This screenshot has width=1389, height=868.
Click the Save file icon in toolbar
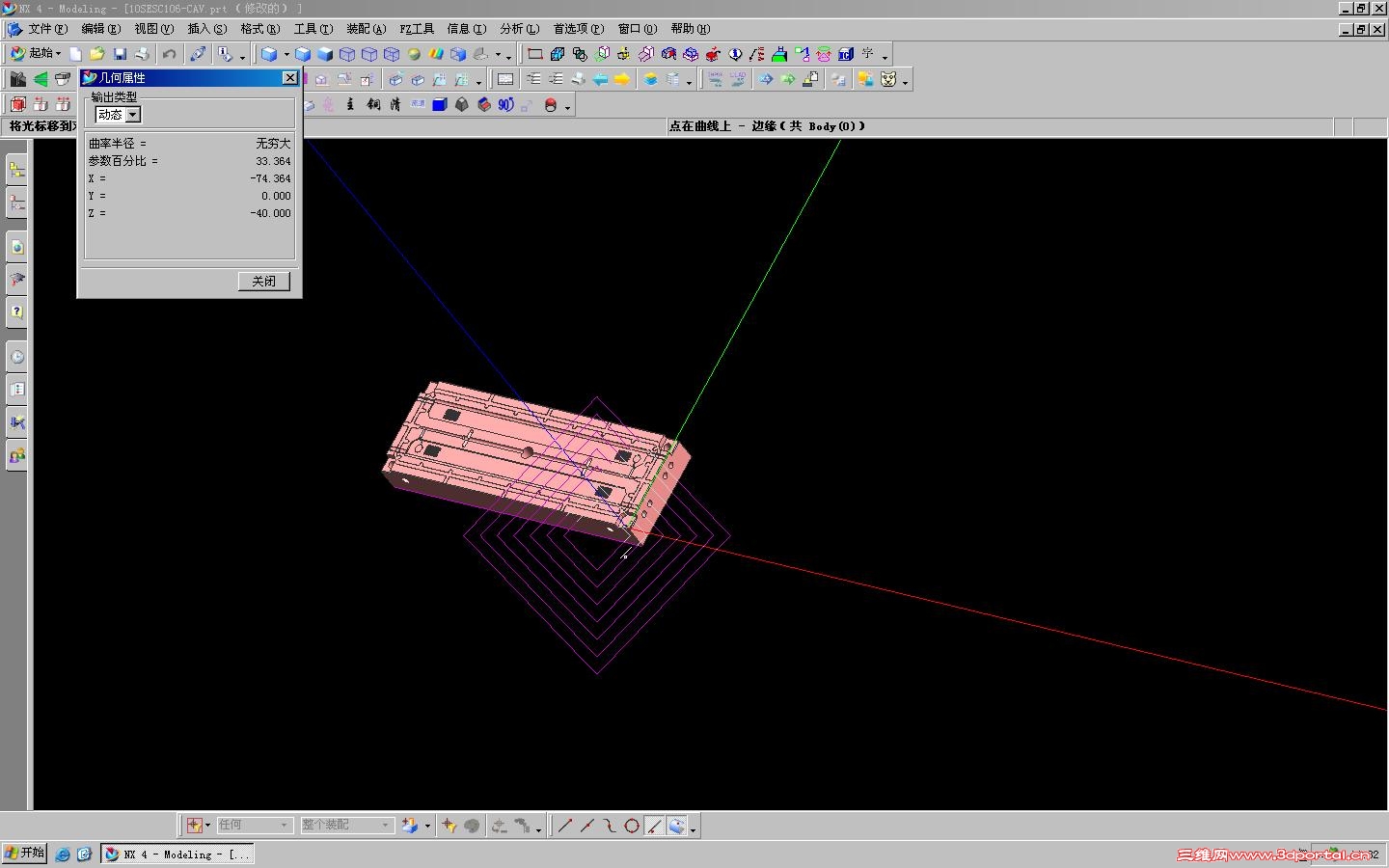pyautogui.click(x=120, y=54)
